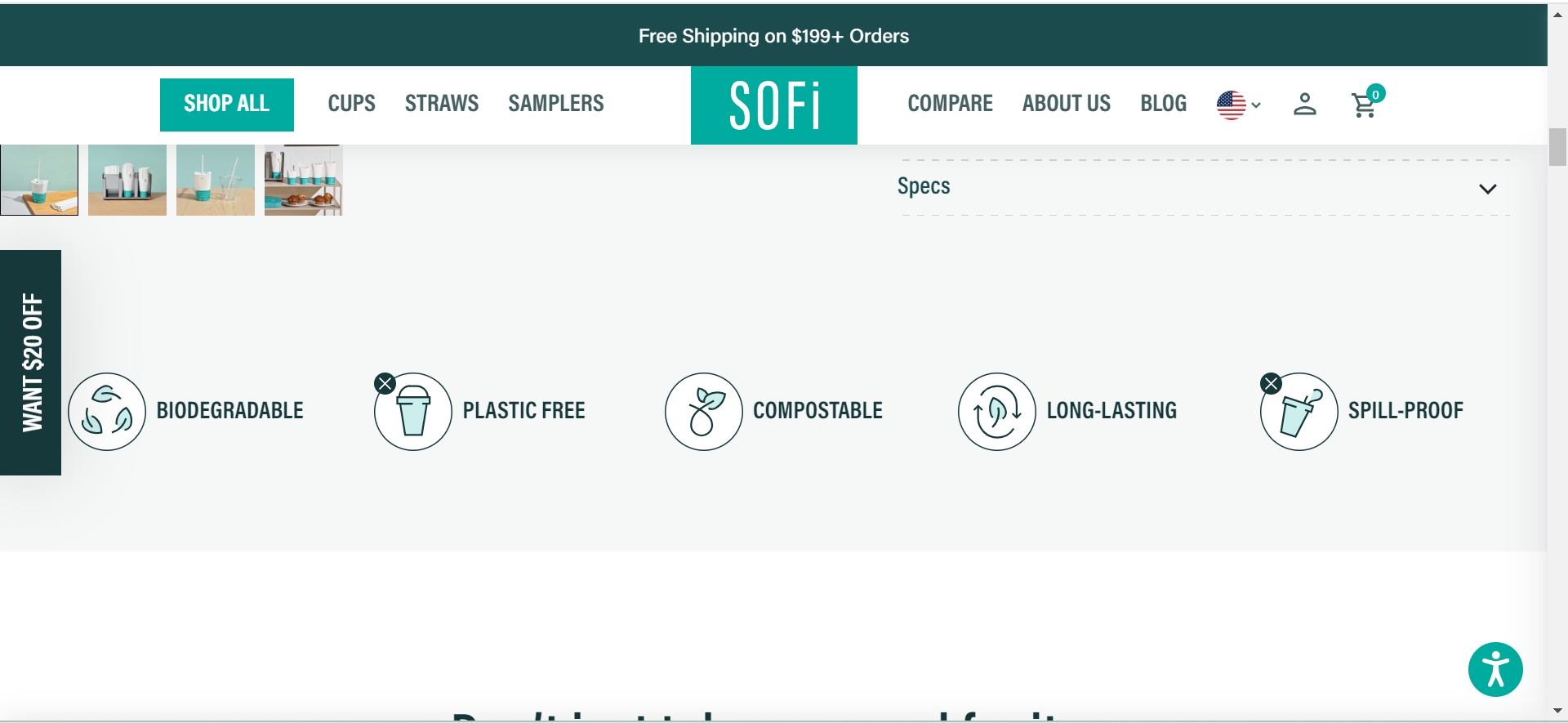Viewport: 1568px width, 723px height.
Task: Click the scrollbar down arrow
Action: tap(1557, 711)
